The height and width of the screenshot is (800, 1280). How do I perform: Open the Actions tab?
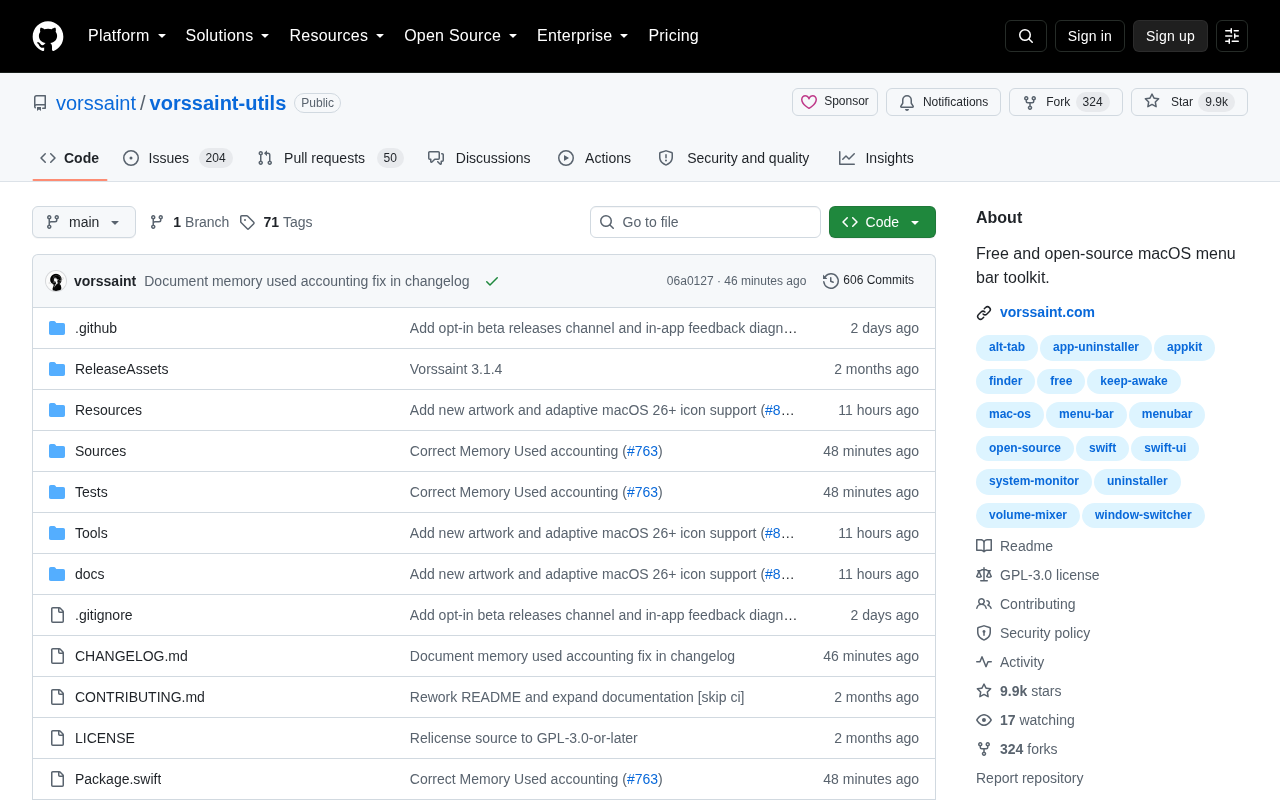(594, 158)
